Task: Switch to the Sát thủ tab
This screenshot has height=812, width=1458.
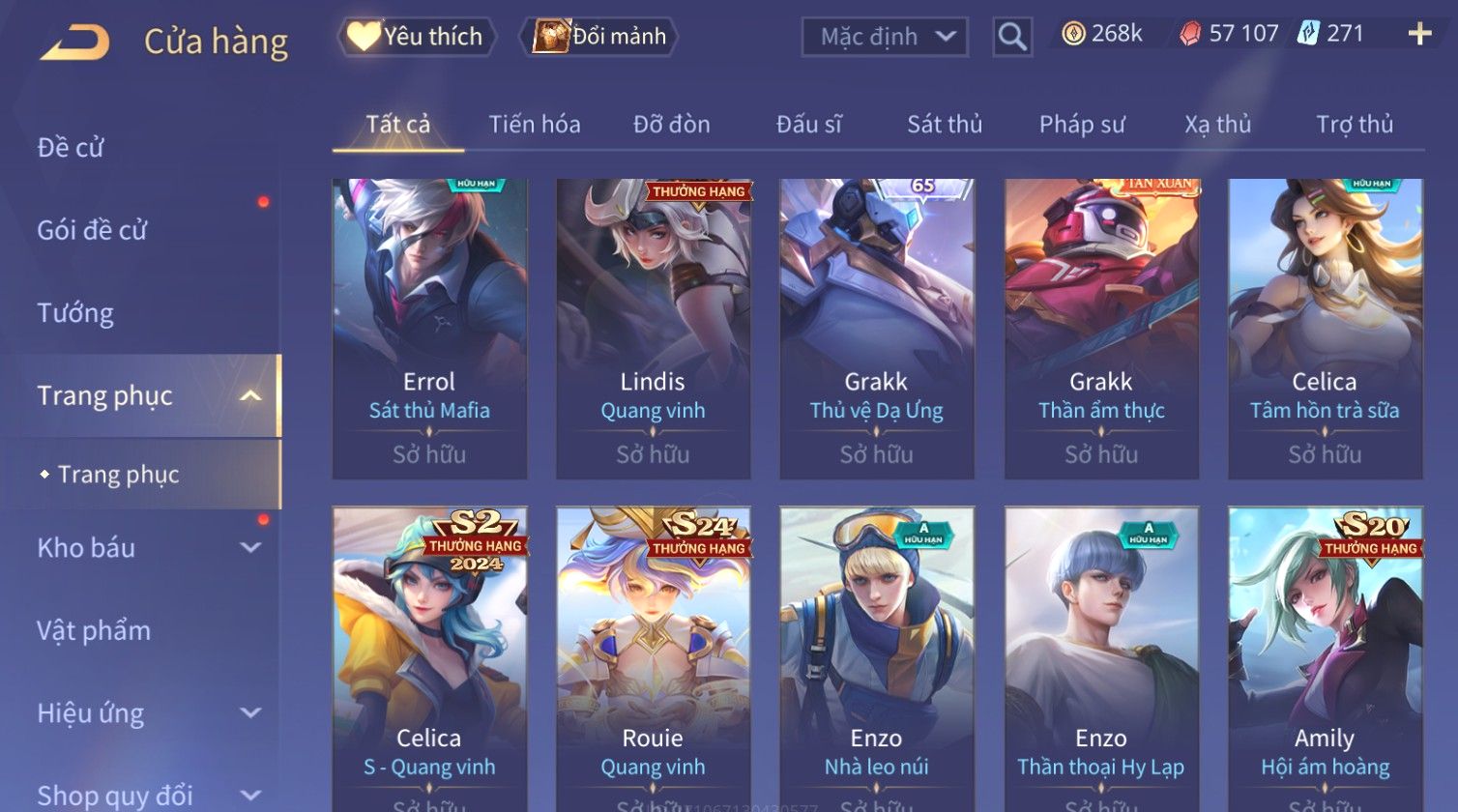Action: [945, 124]
